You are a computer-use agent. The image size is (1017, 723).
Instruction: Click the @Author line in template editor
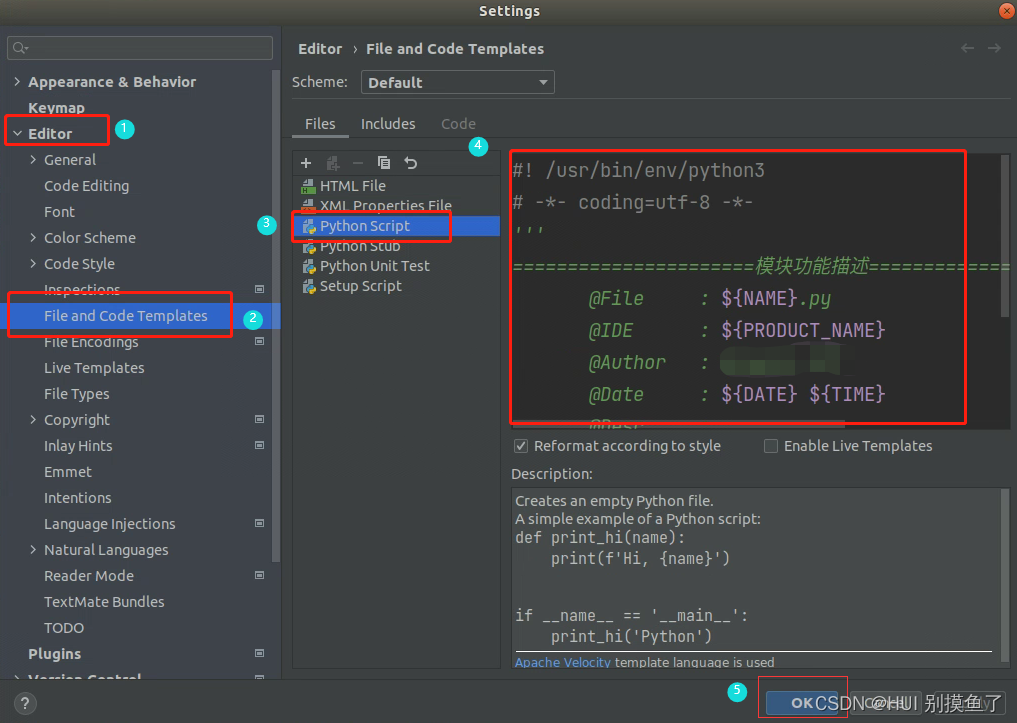tap(713, 362)
